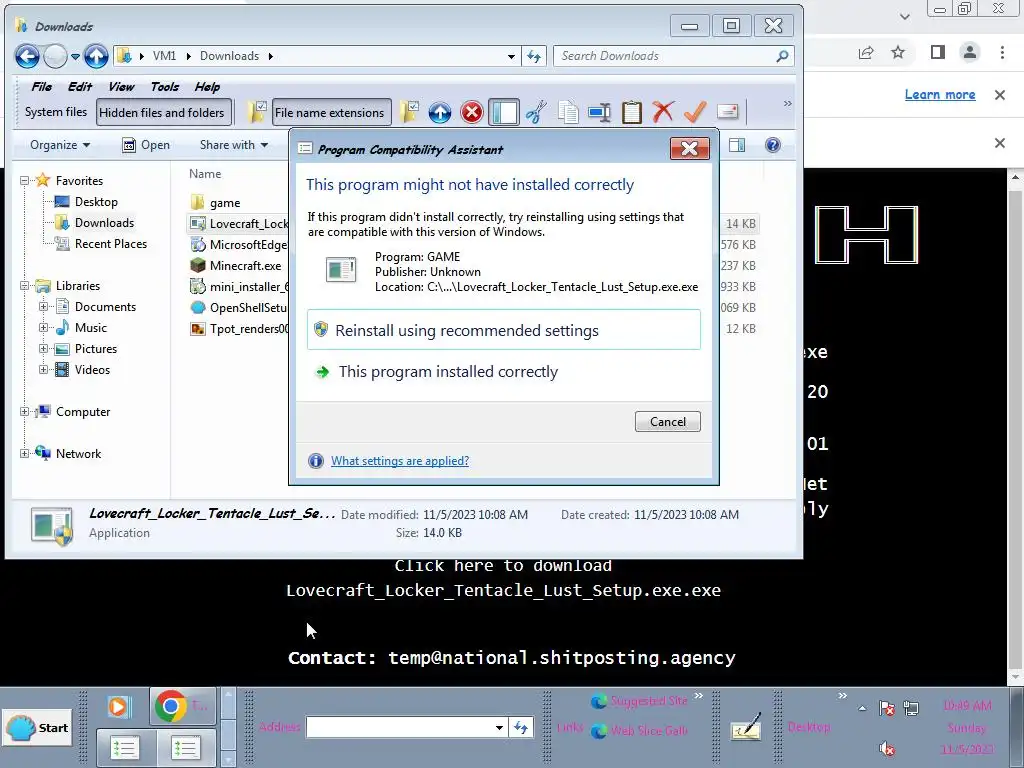The image size is (1024, 768).
Task: Open the Help menu
Action: (207, 86)
